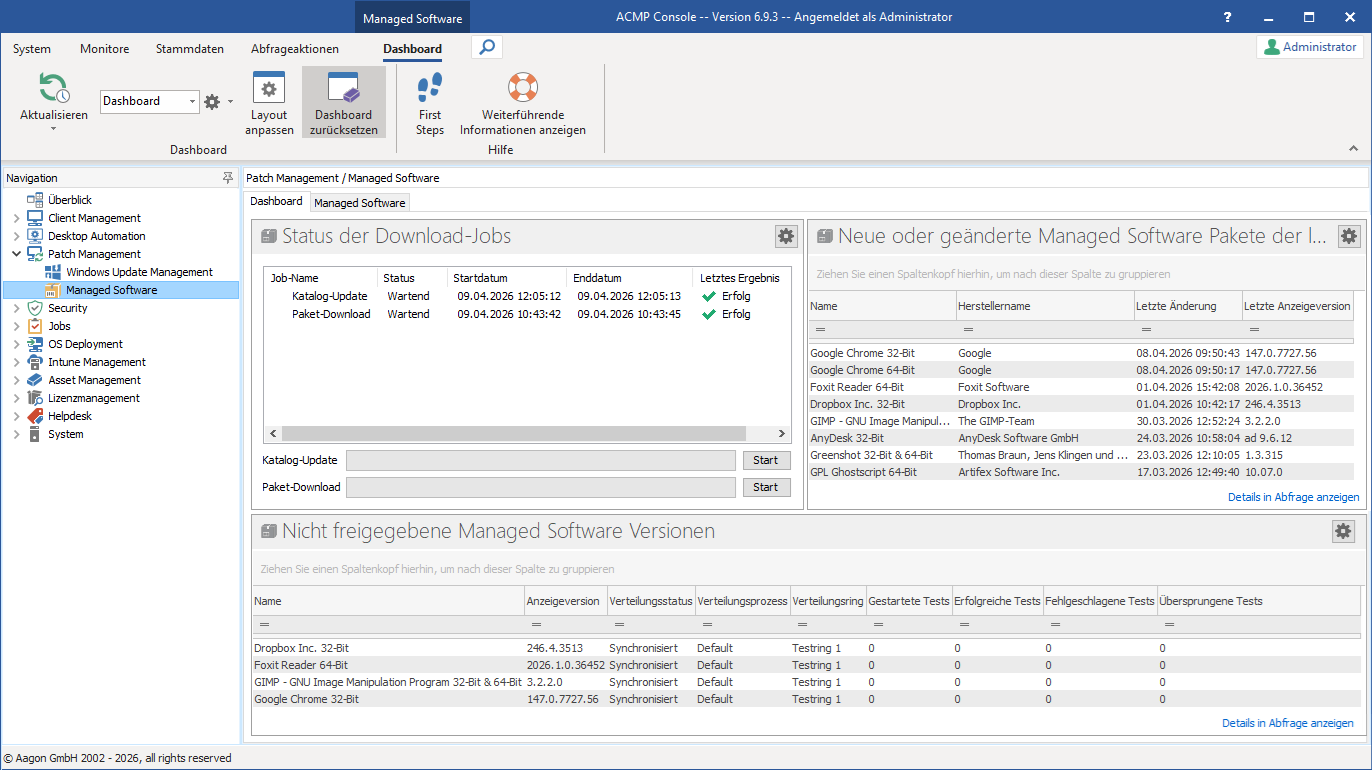Open Details in Abfrage anzeigen under unreleased versions
The image size is (1372, 770).
(1288, 723)
